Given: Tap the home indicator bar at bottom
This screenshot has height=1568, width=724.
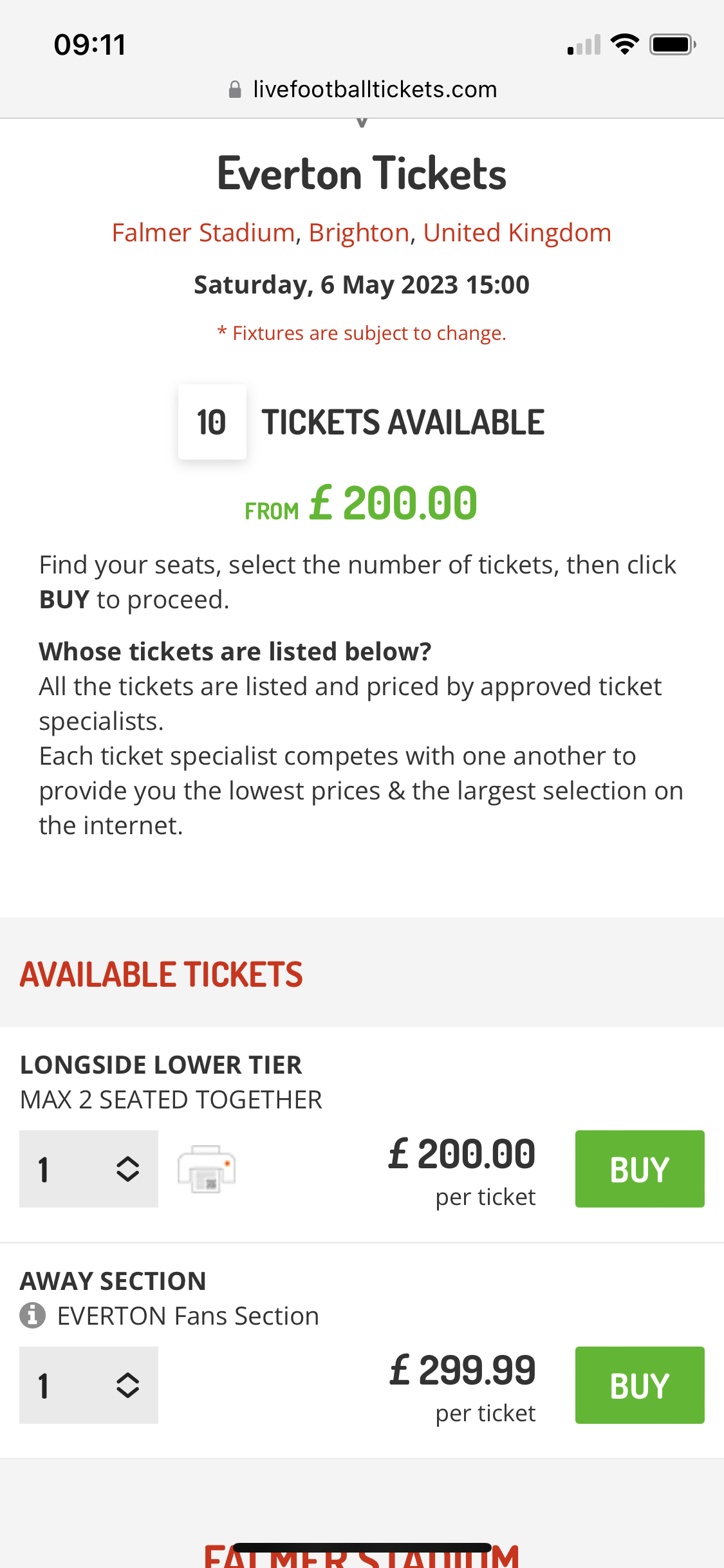Looking at the screenshot, I should 362,1547.
